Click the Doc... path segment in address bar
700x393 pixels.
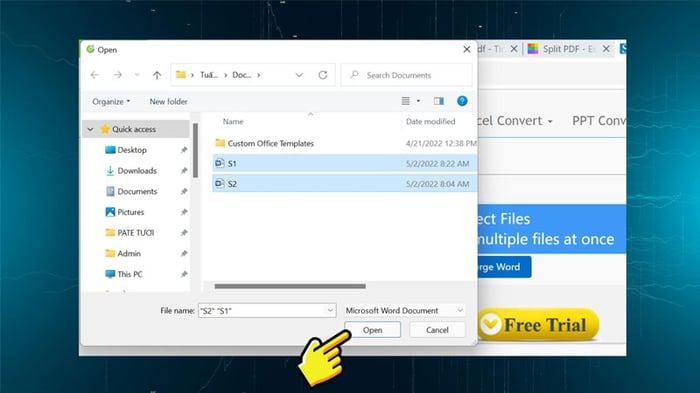(242, 75)
